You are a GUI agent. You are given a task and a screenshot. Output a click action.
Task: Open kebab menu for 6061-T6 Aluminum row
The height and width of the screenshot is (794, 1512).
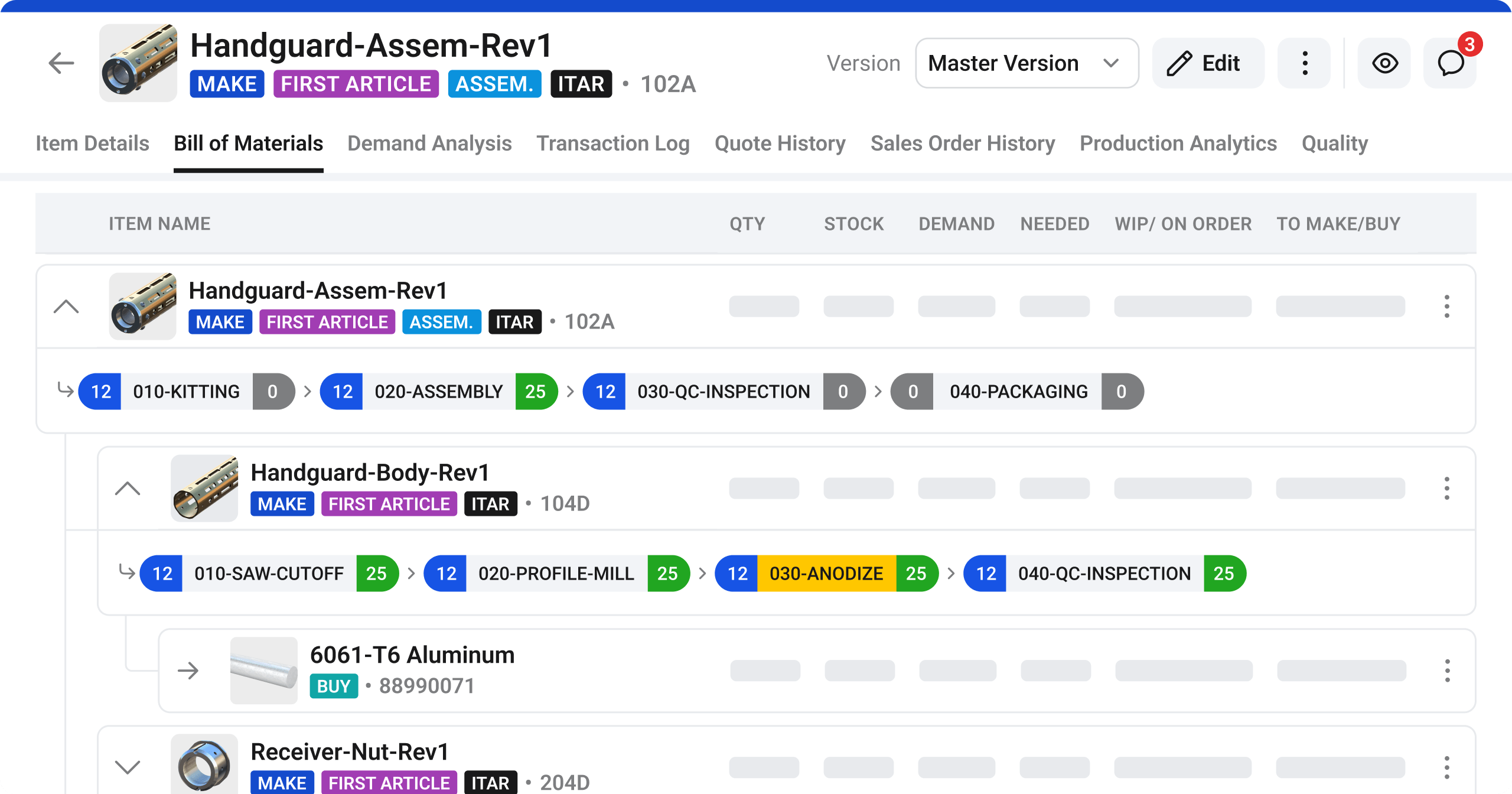[x=1447, y=671]
